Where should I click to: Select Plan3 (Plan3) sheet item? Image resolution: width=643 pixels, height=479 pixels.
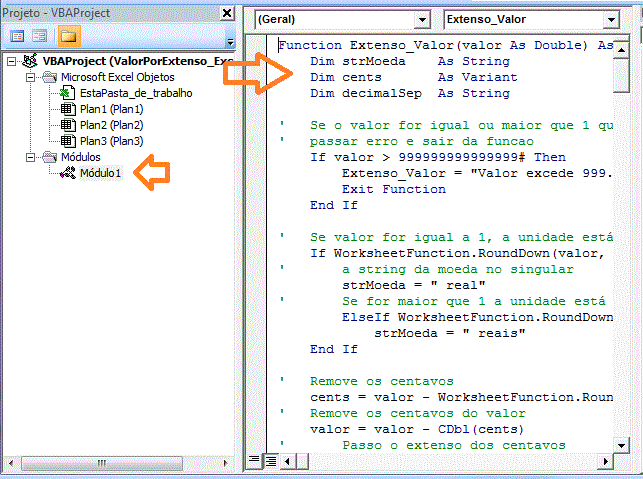pyautogui.click(x=112, y=141)
